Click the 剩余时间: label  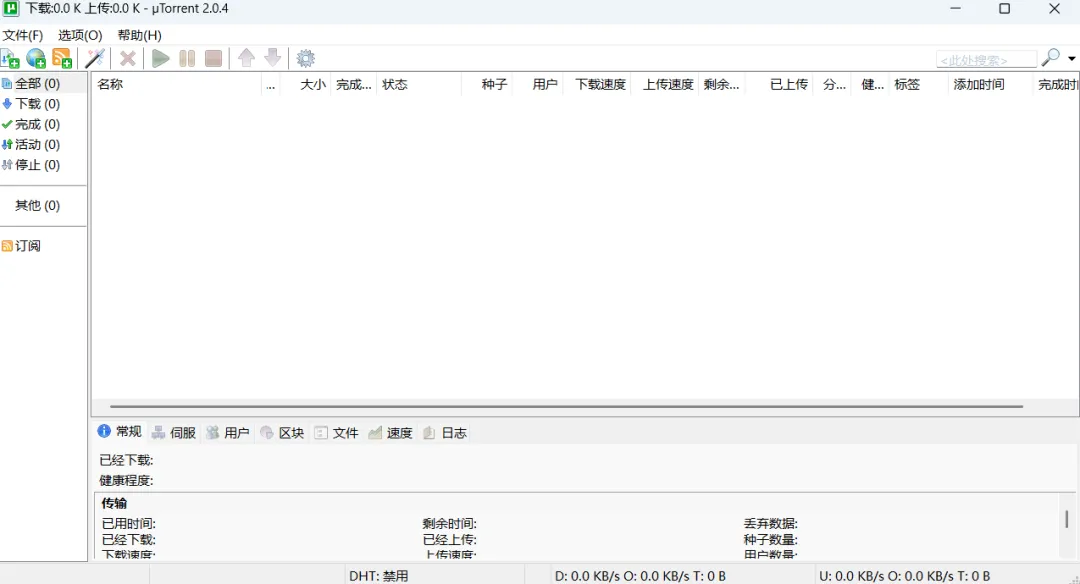click(x=450, y=524)
